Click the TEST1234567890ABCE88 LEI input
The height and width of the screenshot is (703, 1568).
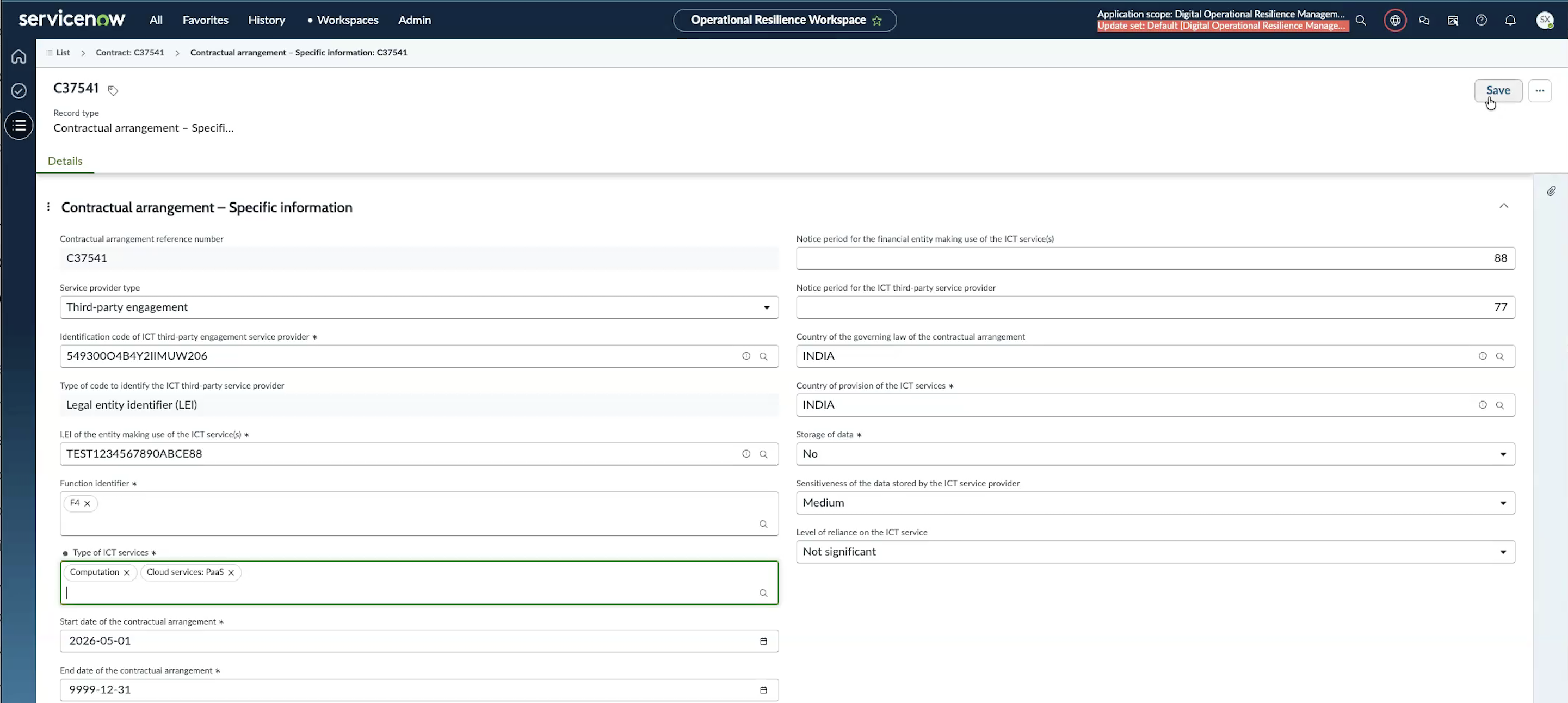[x=419, y=454]
